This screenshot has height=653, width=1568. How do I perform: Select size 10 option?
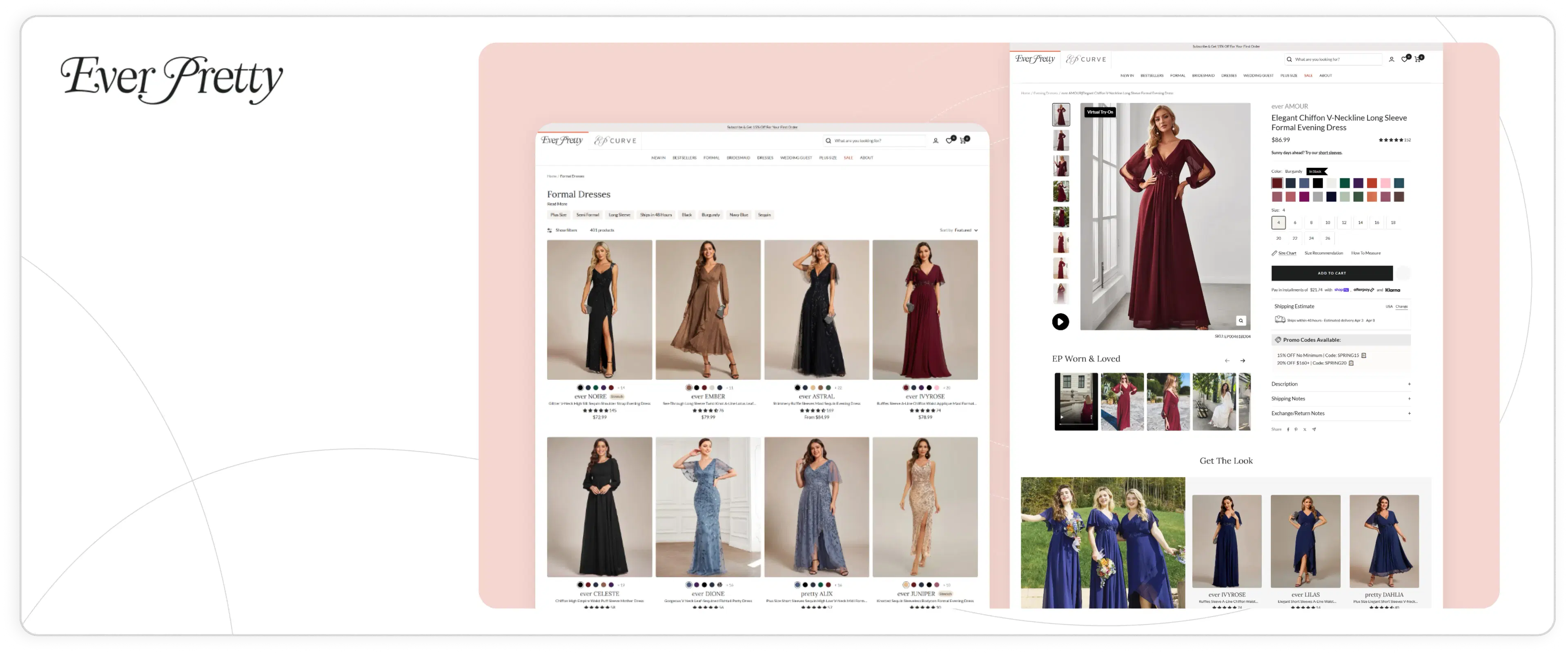[1327, 223]
